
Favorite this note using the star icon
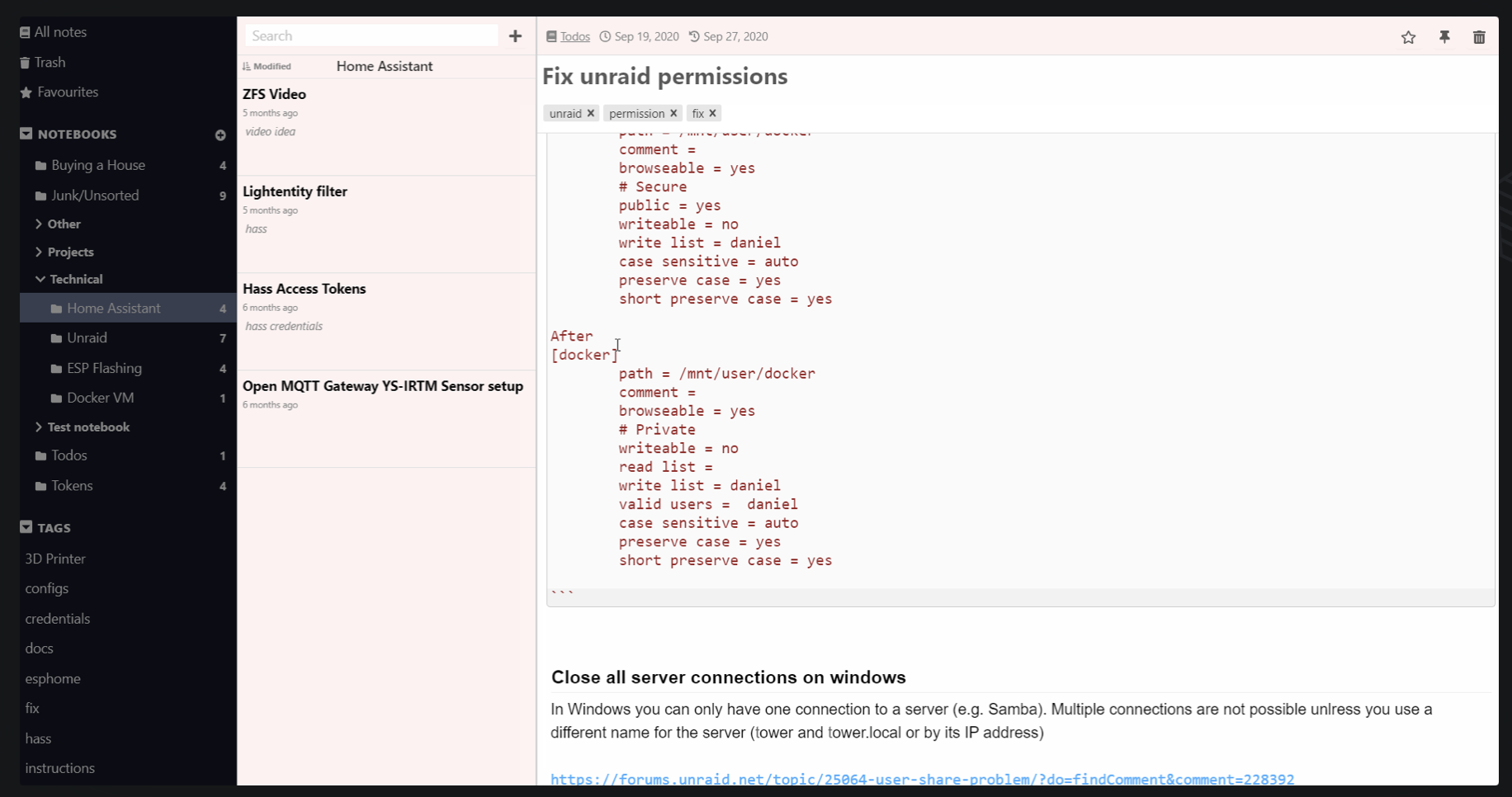[1409, 37]
